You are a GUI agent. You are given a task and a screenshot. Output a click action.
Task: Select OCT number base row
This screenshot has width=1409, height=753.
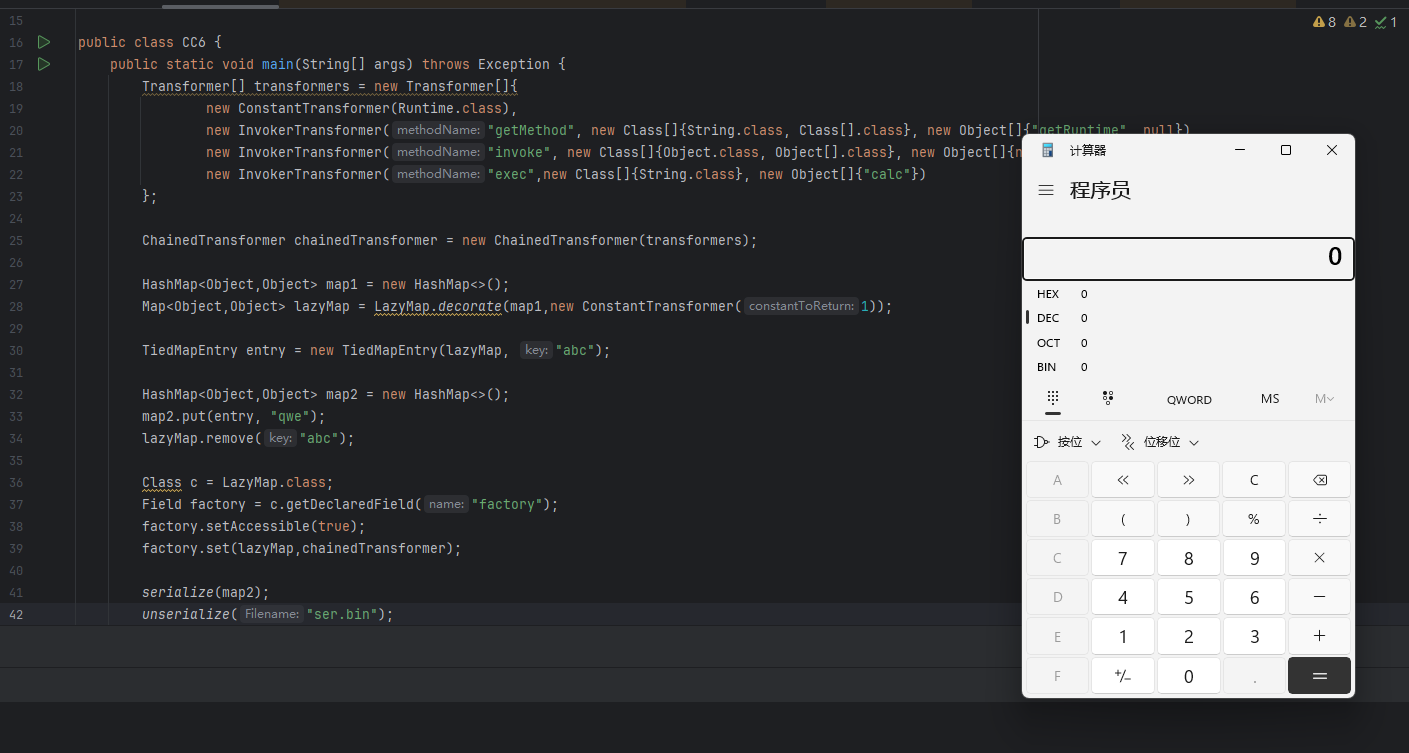coord(1188,343)
